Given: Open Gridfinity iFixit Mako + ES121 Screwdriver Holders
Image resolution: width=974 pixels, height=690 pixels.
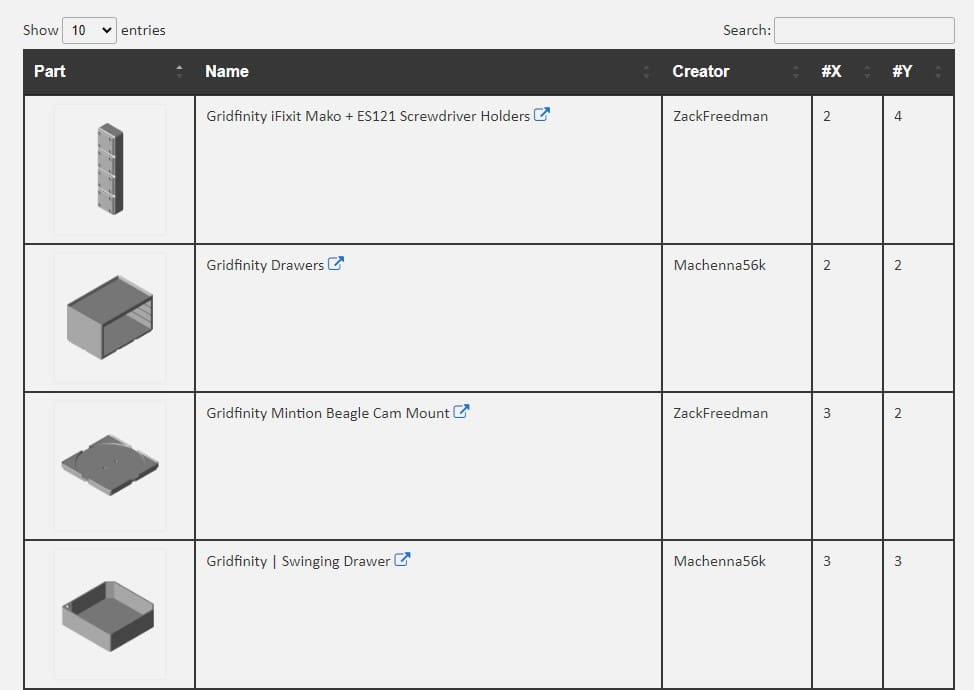Looking at the screenshot, I should (368, 116).
